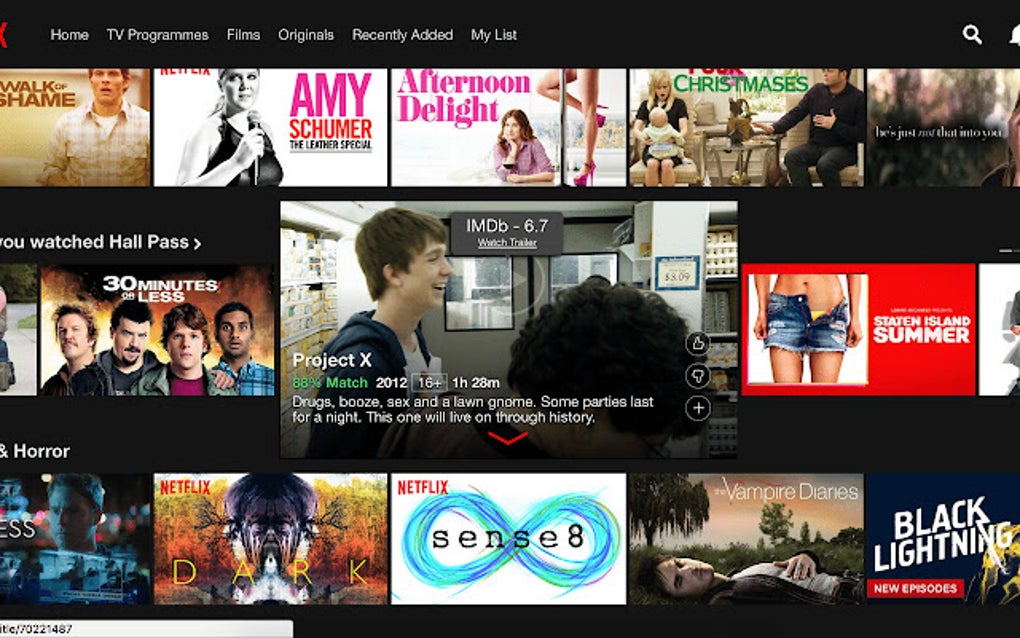Viewport: 1020px width, 638px height.
Task: Add Project X to My List
Action: point(697,408)
